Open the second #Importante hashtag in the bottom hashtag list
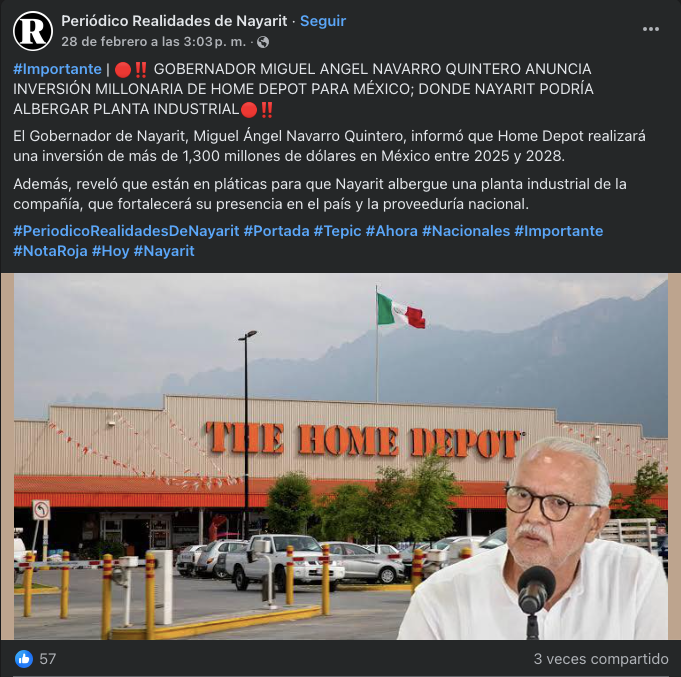 pos(559,231)
